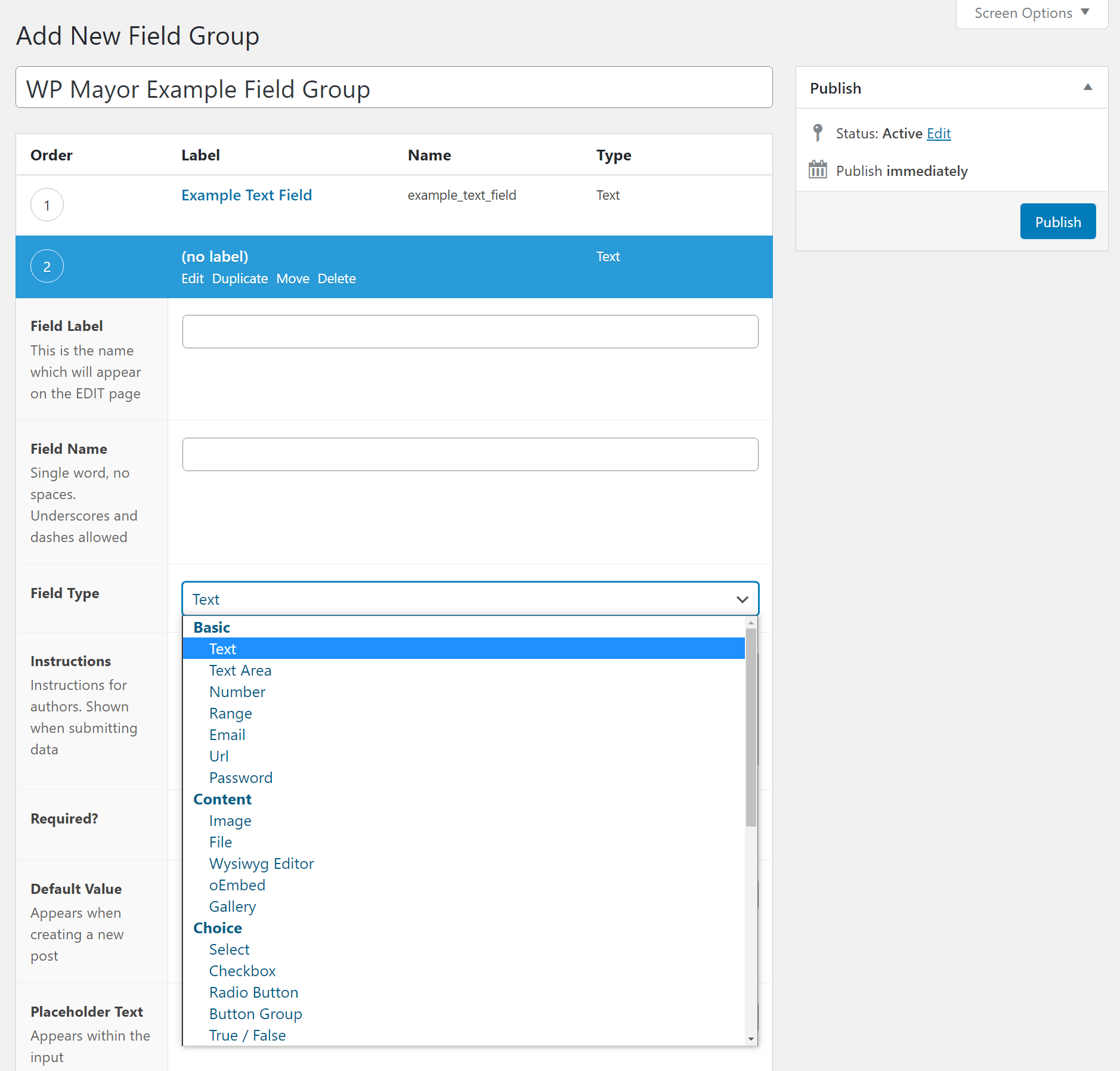Click the example_text_field name cell
The height and width of the screenshot is (1071, 1120).
pyautogui.click(x=462, y=195)
